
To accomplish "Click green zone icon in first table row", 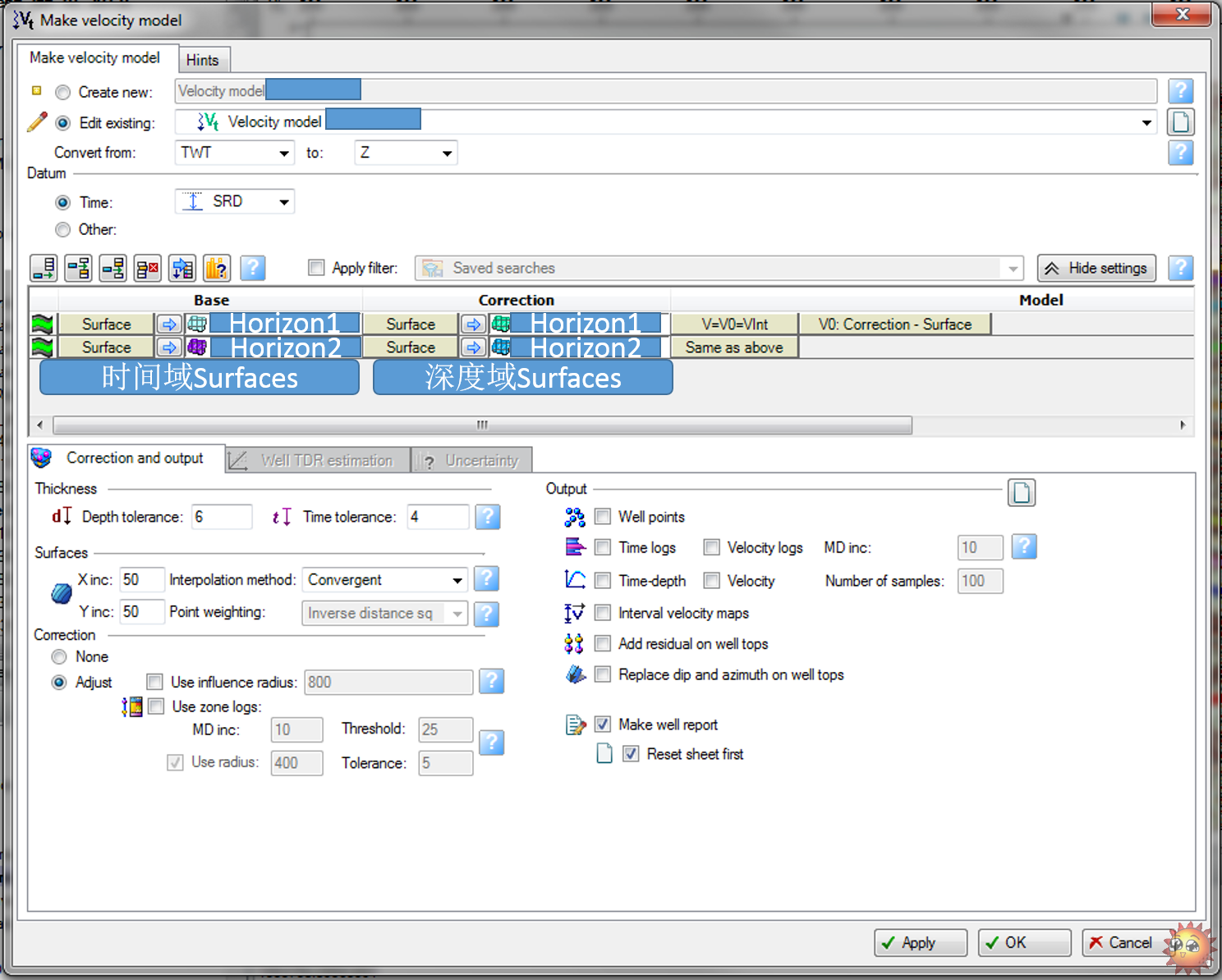I will (x=43, y=324).
